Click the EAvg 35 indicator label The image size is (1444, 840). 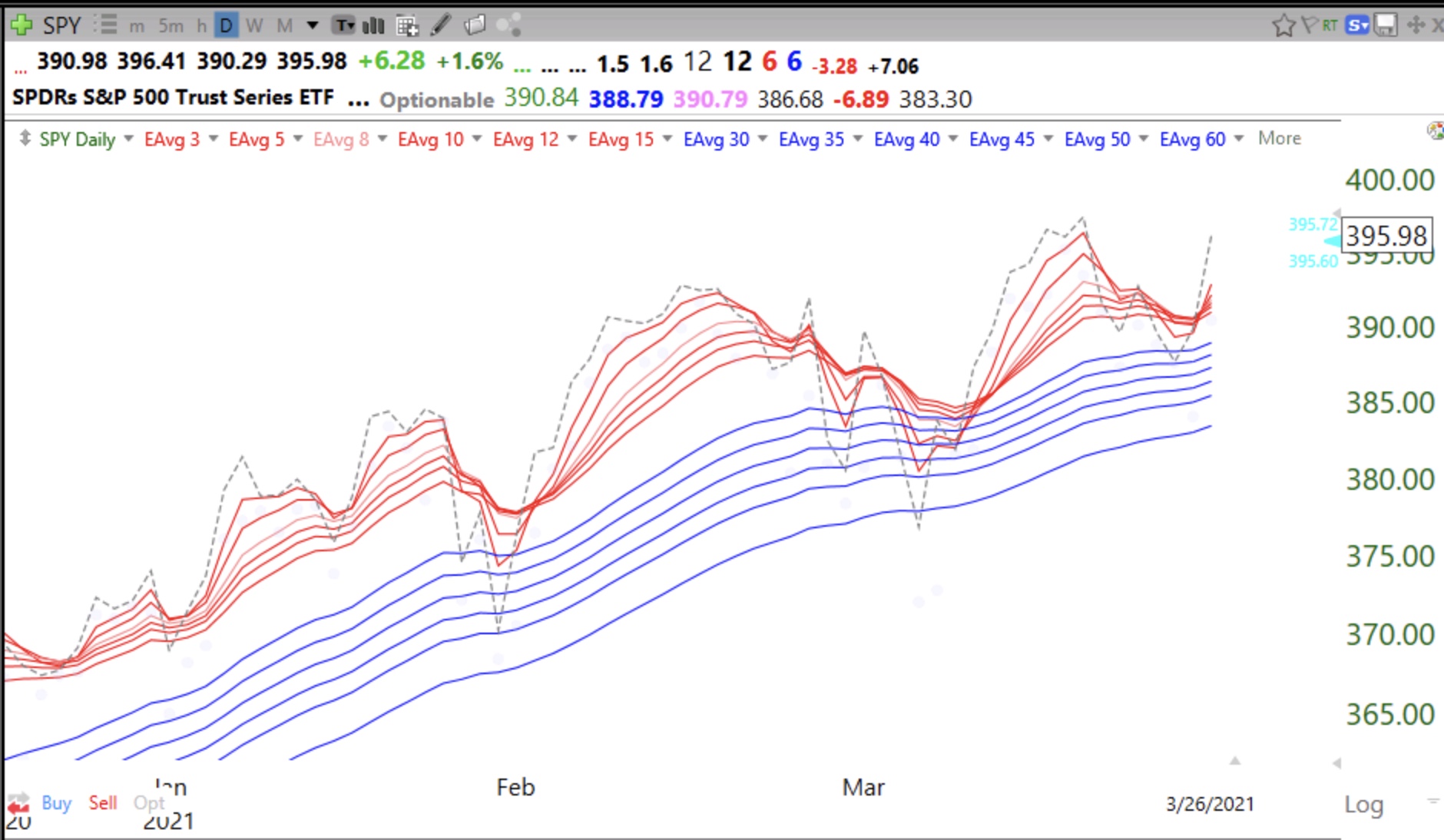(811, 139)
